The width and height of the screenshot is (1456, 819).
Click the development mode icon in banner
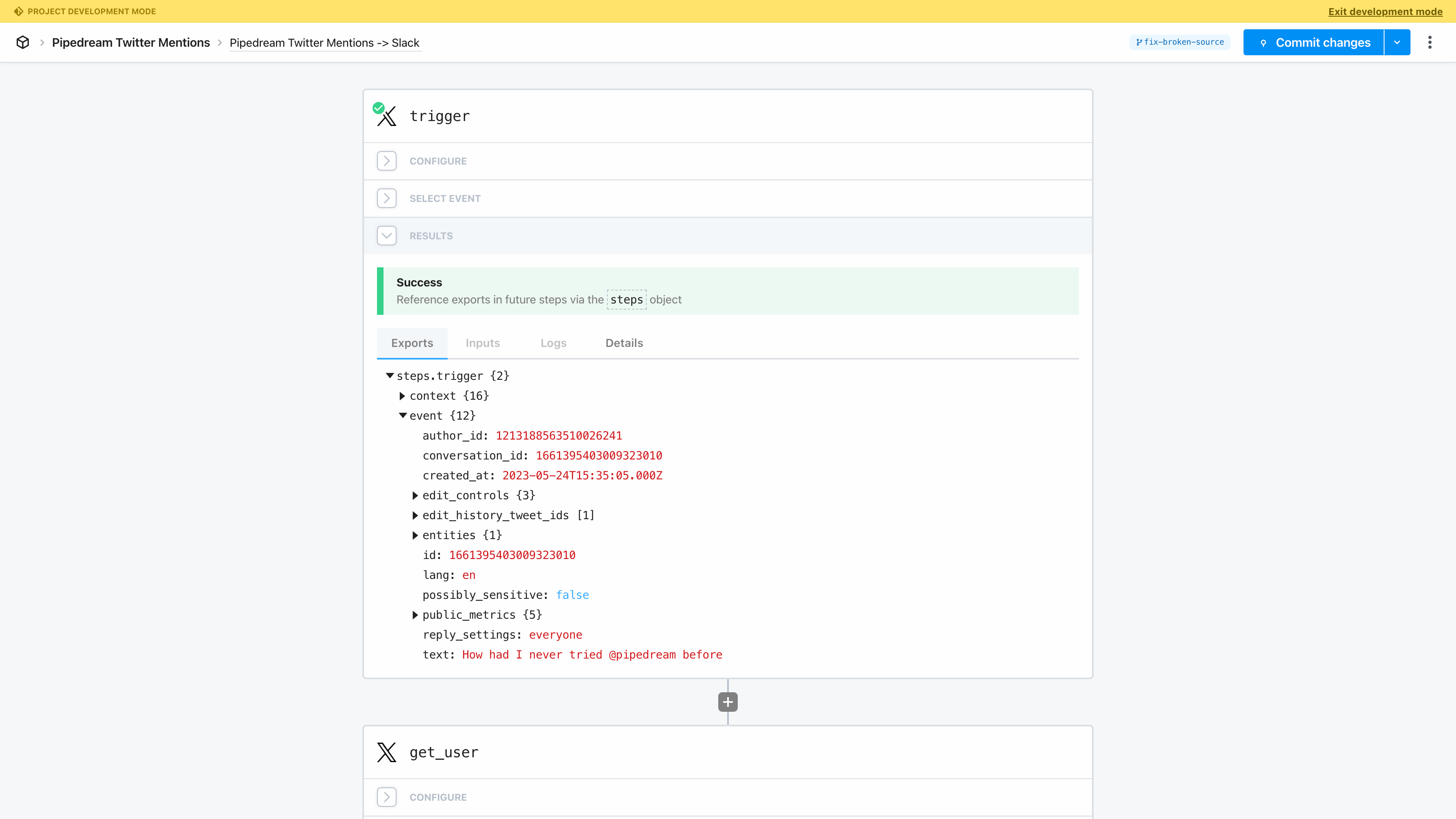[19, 11]
